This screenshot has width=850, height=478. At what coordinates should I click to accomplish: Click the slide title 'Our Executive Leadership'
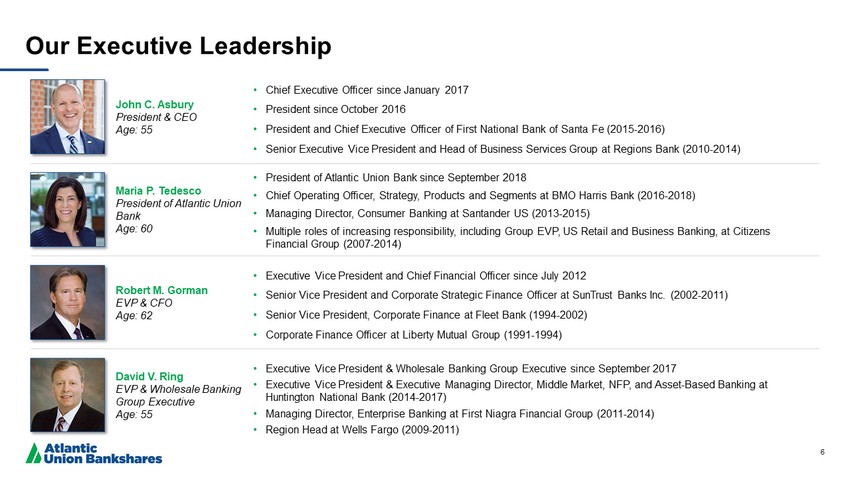178,45
